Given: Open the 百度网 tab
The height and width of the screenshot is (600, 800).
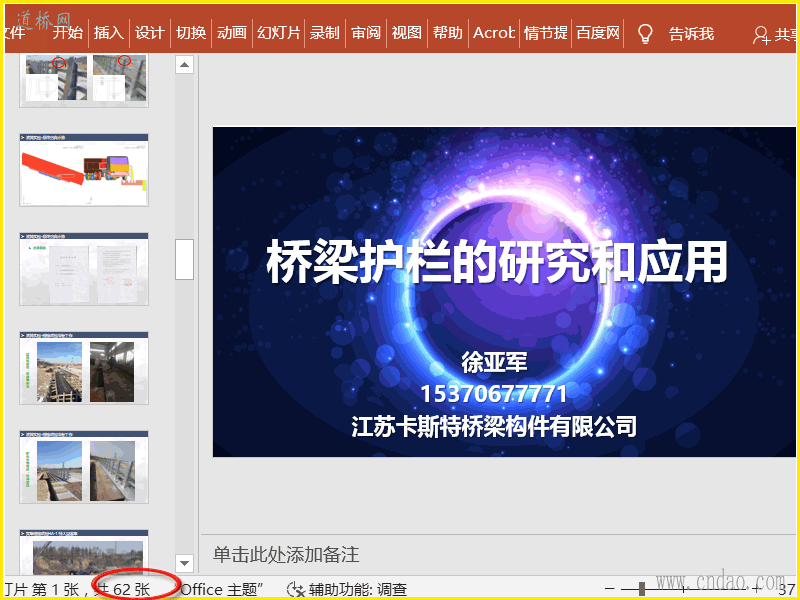Looking at the screenshot, I should point(598,33).
